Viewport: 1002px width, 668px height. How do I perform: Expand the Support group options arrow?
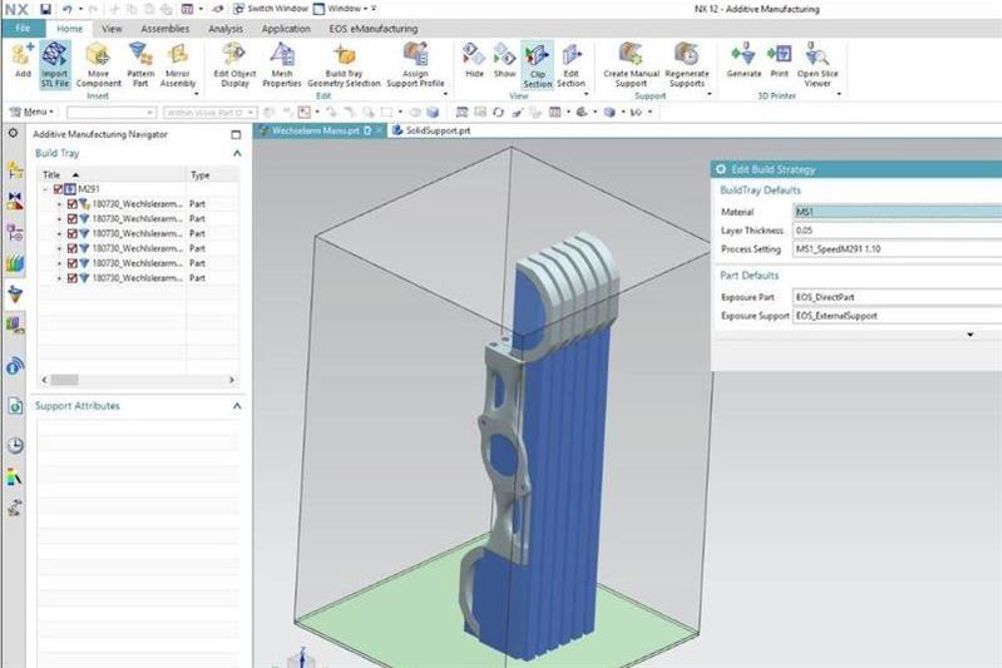[709, 95]
